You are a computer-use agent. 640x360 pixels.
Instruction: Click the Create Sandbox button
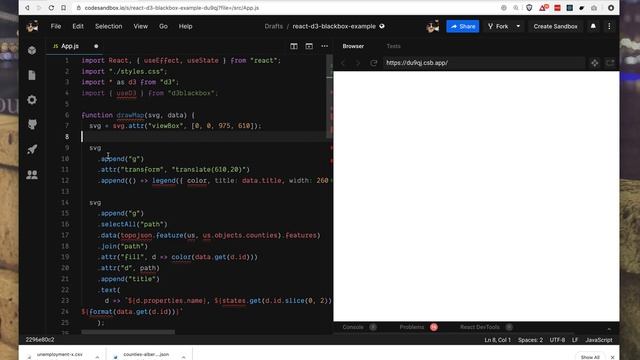tap(556, 26)
